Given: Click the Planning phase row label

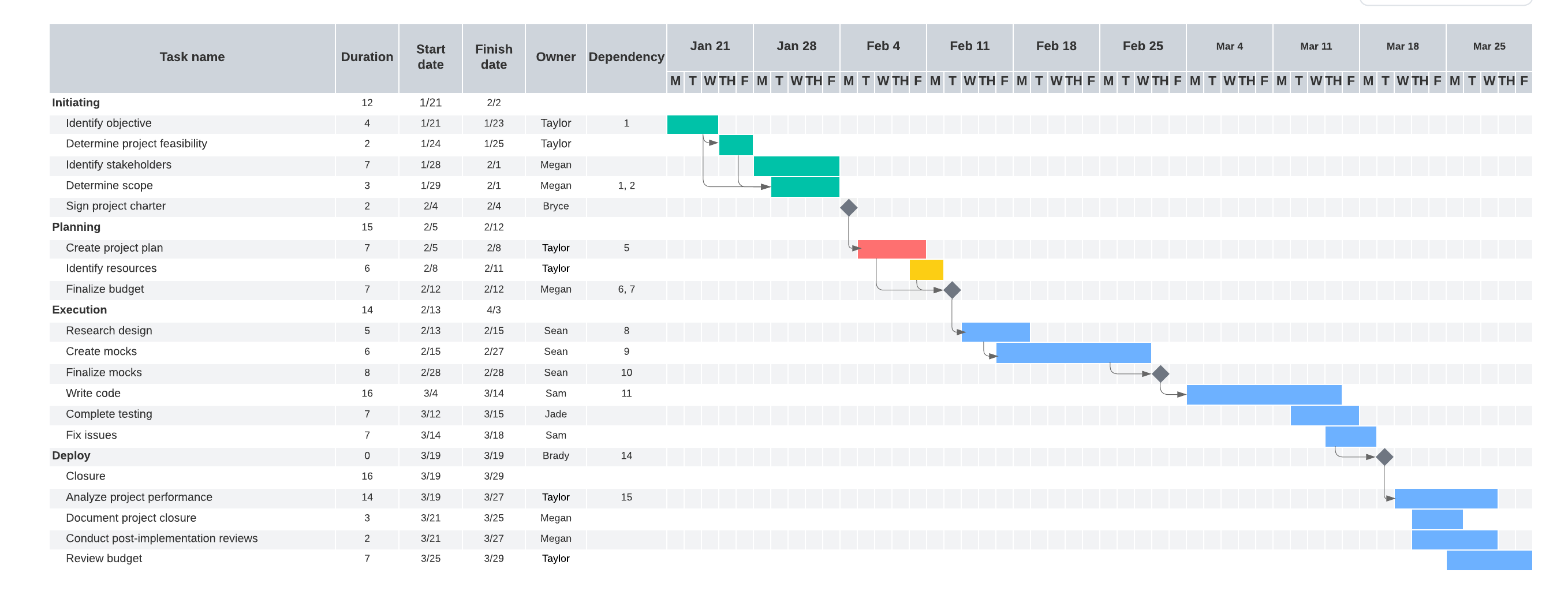Looking at the screenshot, I should [x=77, y=227].
